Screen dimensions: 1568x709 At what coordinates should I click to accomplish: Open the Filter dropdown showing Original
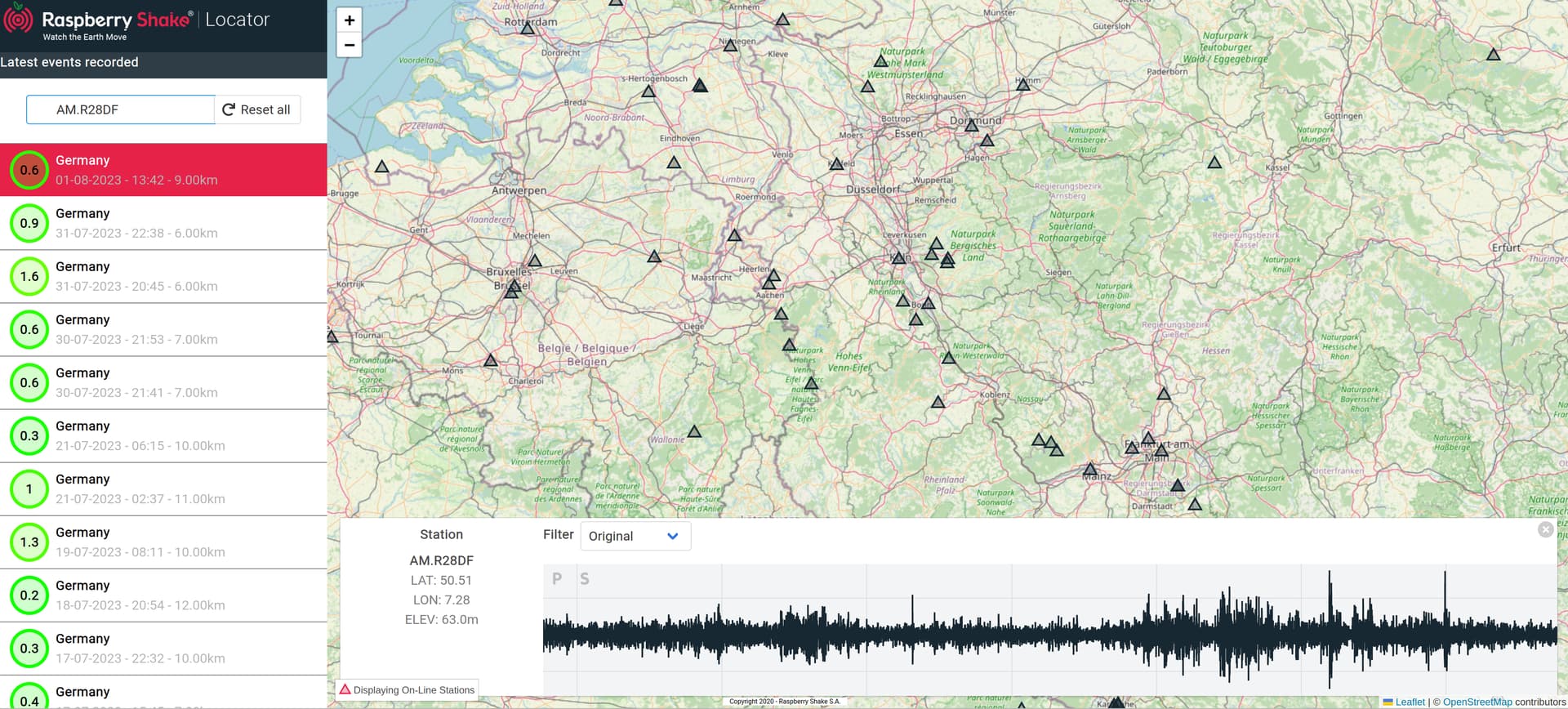tap(635, 536)
